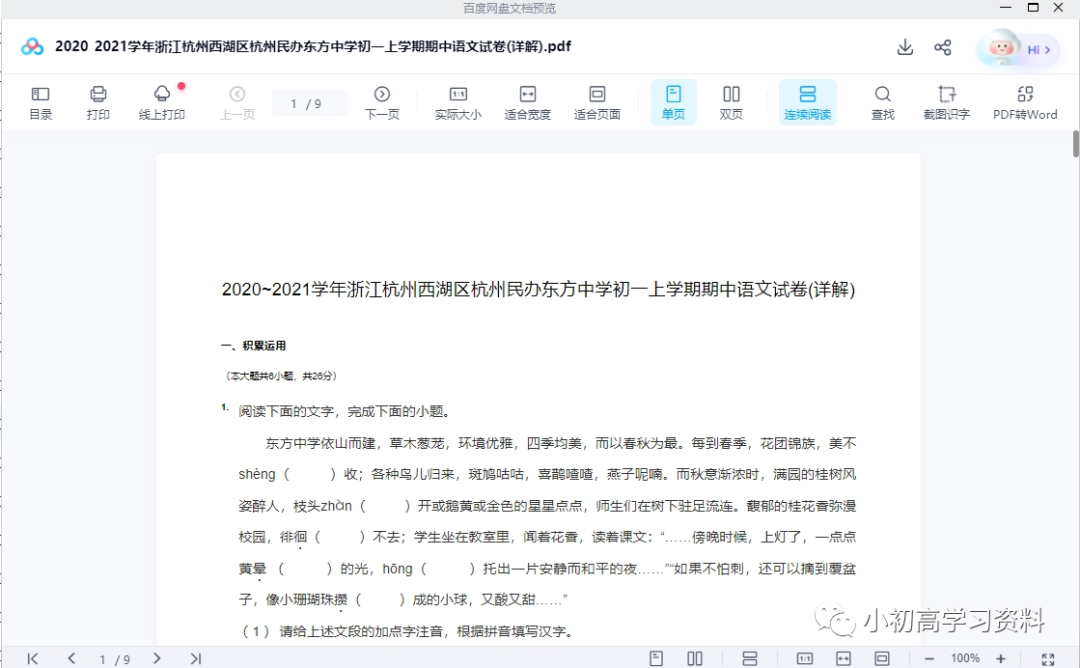Viewport: 1080px width, 668px height.
Task: Enable 单页 single page view
Action: [674, 102]
